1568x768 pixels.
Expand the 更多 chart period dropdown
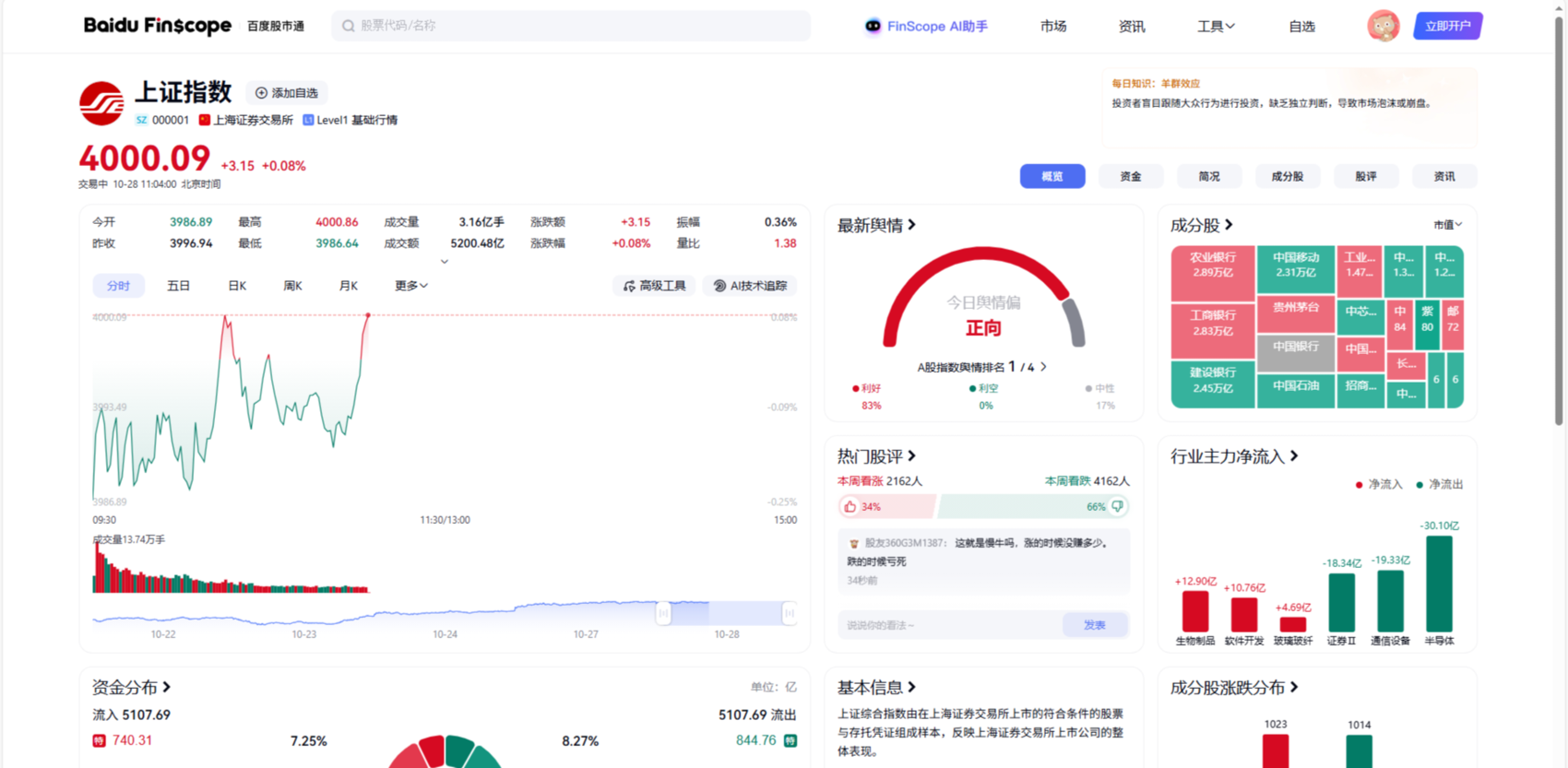coord(410,286)
